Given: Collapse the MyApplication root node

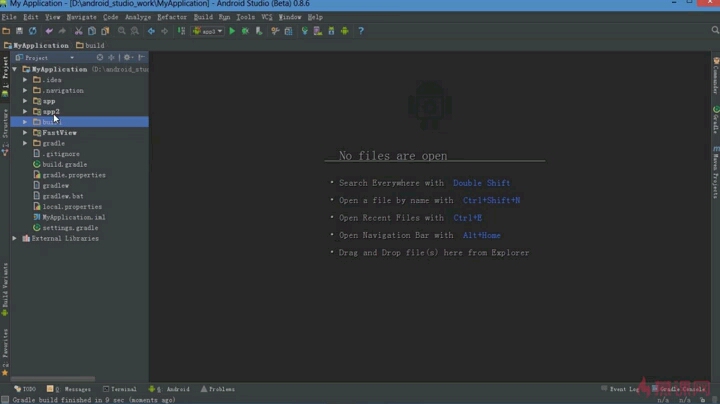Looking at the screenshot, I should (15, 69).
